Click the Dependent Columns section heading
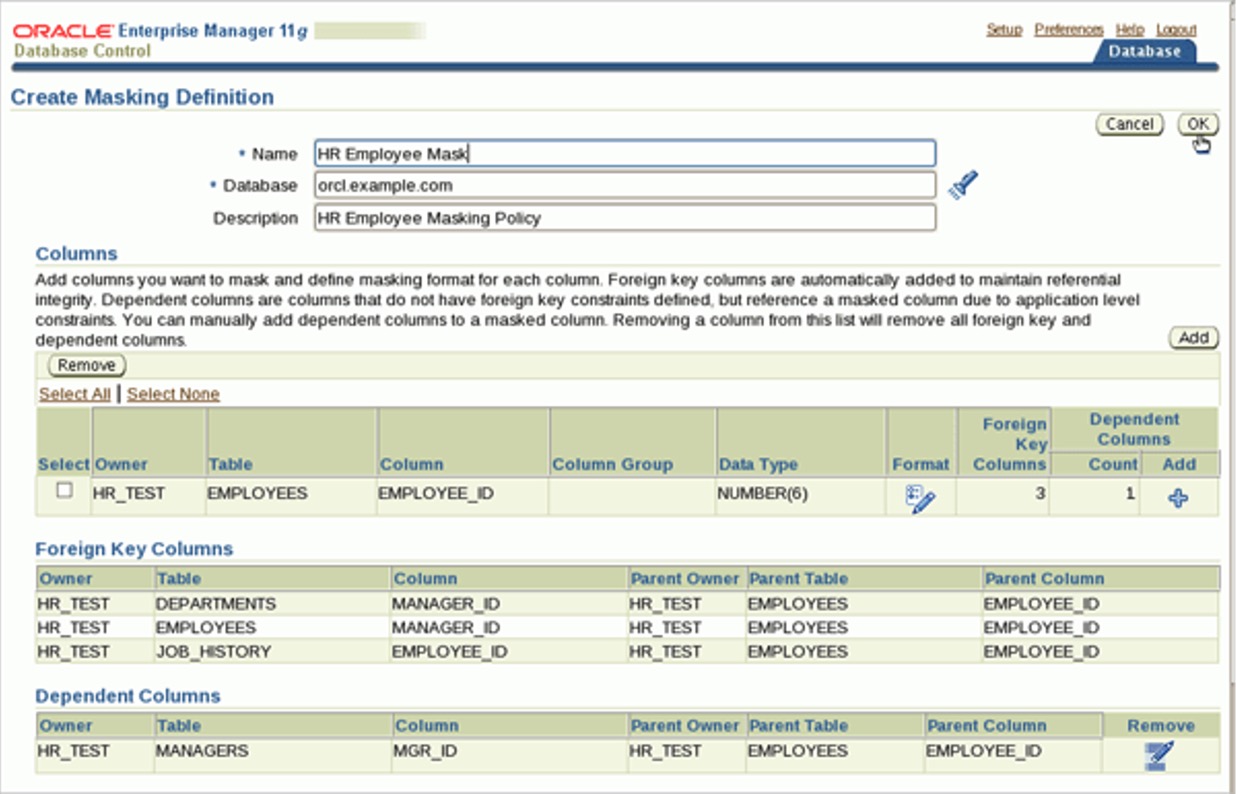 click(x=127, y=696)
